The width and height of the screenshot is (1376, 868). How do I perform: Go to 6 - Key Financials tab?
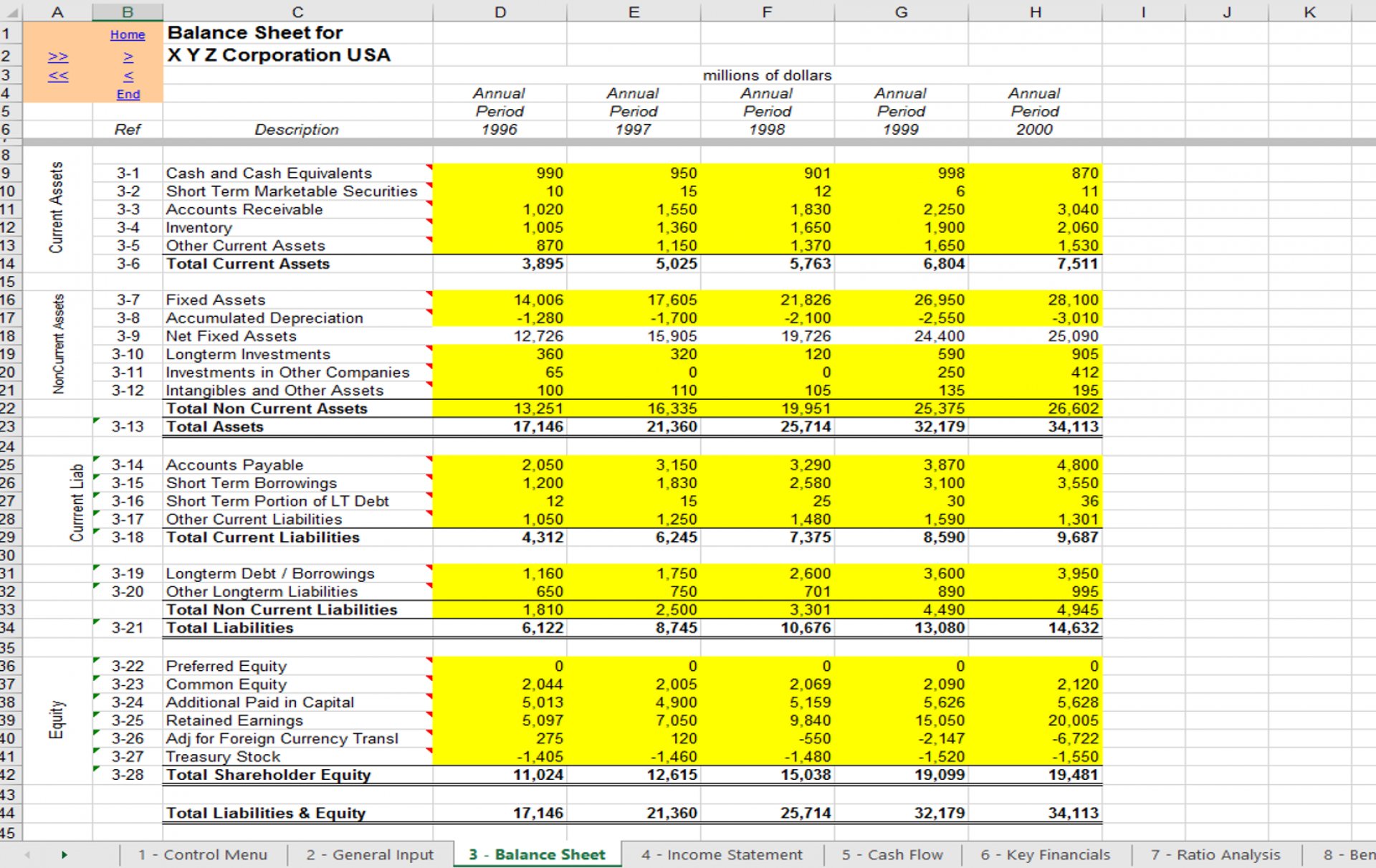1045,854
